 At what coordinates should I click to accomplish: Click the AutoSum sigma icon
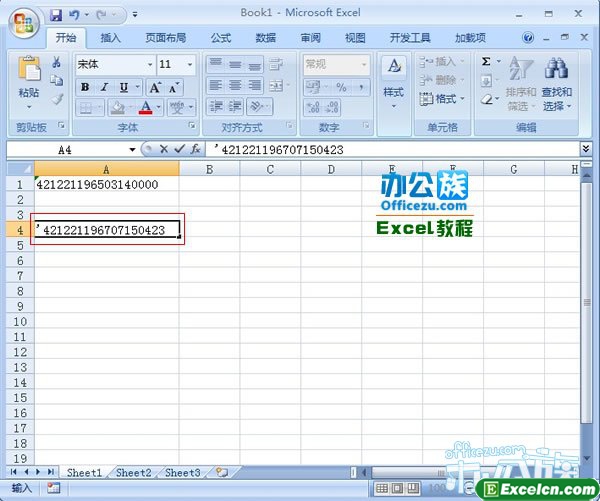486,61
